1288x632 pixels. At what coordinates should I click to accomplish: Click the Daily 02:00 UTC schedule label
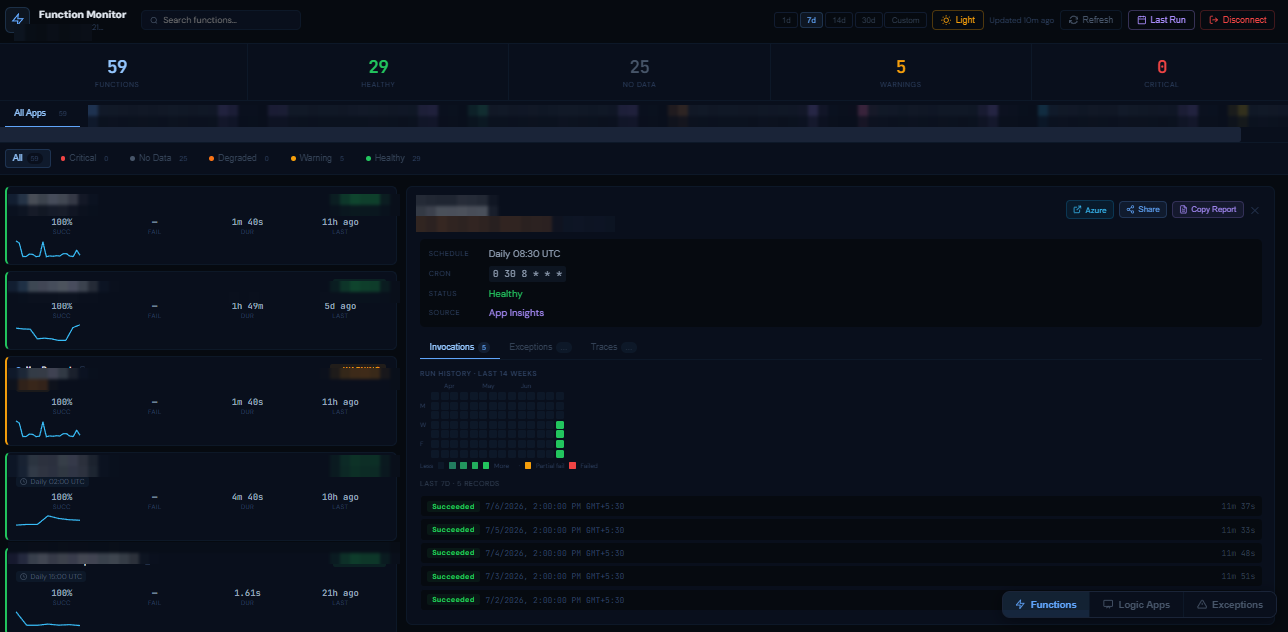52,481
